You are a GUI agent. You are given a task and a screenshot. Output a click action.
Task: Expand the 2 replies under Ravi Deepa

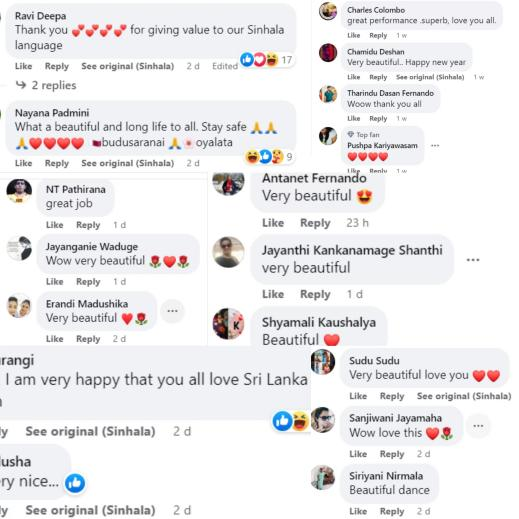coord(46,85)
